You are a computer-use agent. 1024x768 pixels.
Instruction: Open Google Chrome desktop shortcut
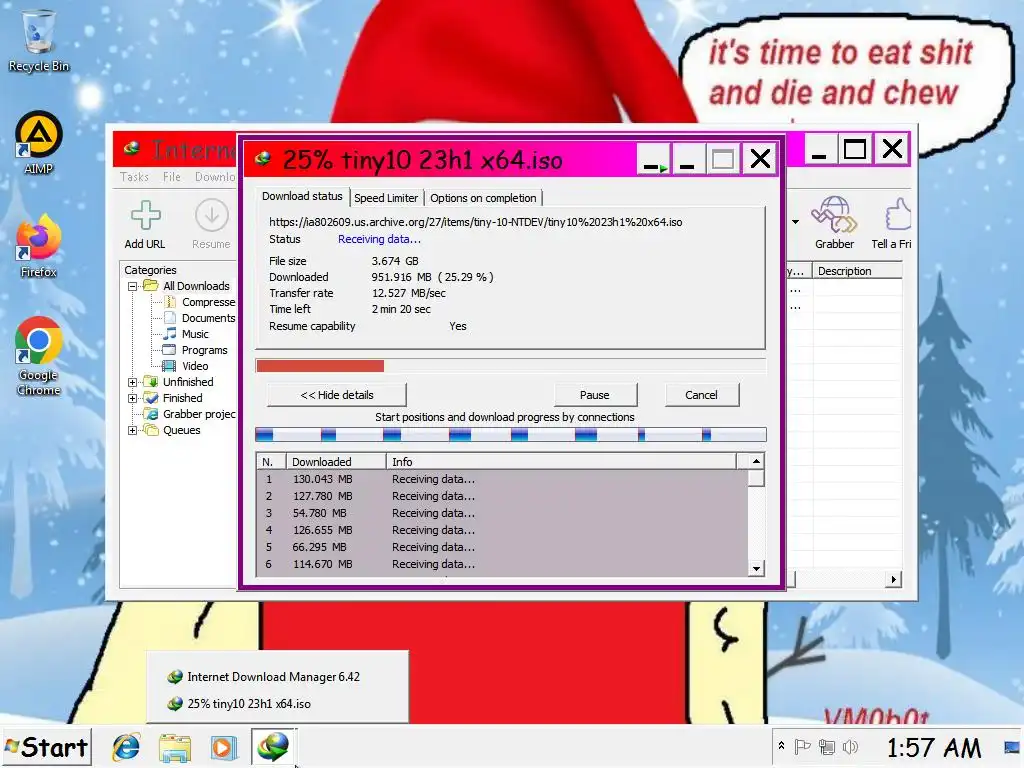tap(39, 356)
